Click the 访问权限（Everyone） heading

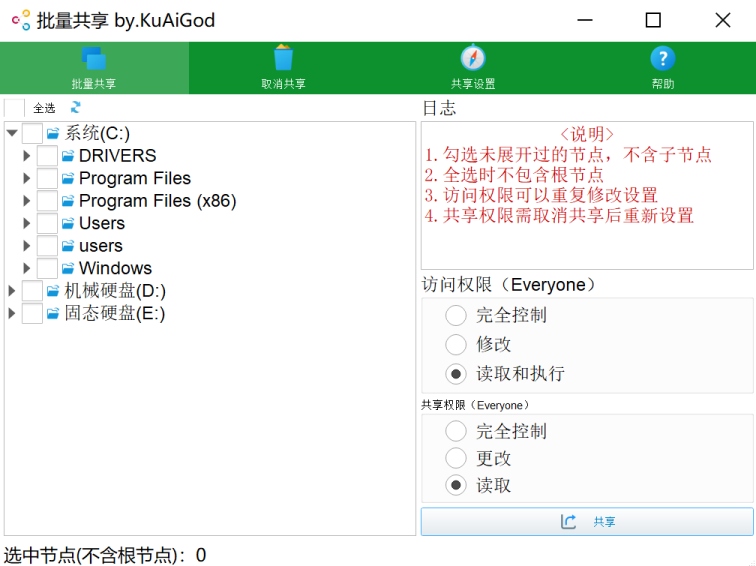click(509, 284)
